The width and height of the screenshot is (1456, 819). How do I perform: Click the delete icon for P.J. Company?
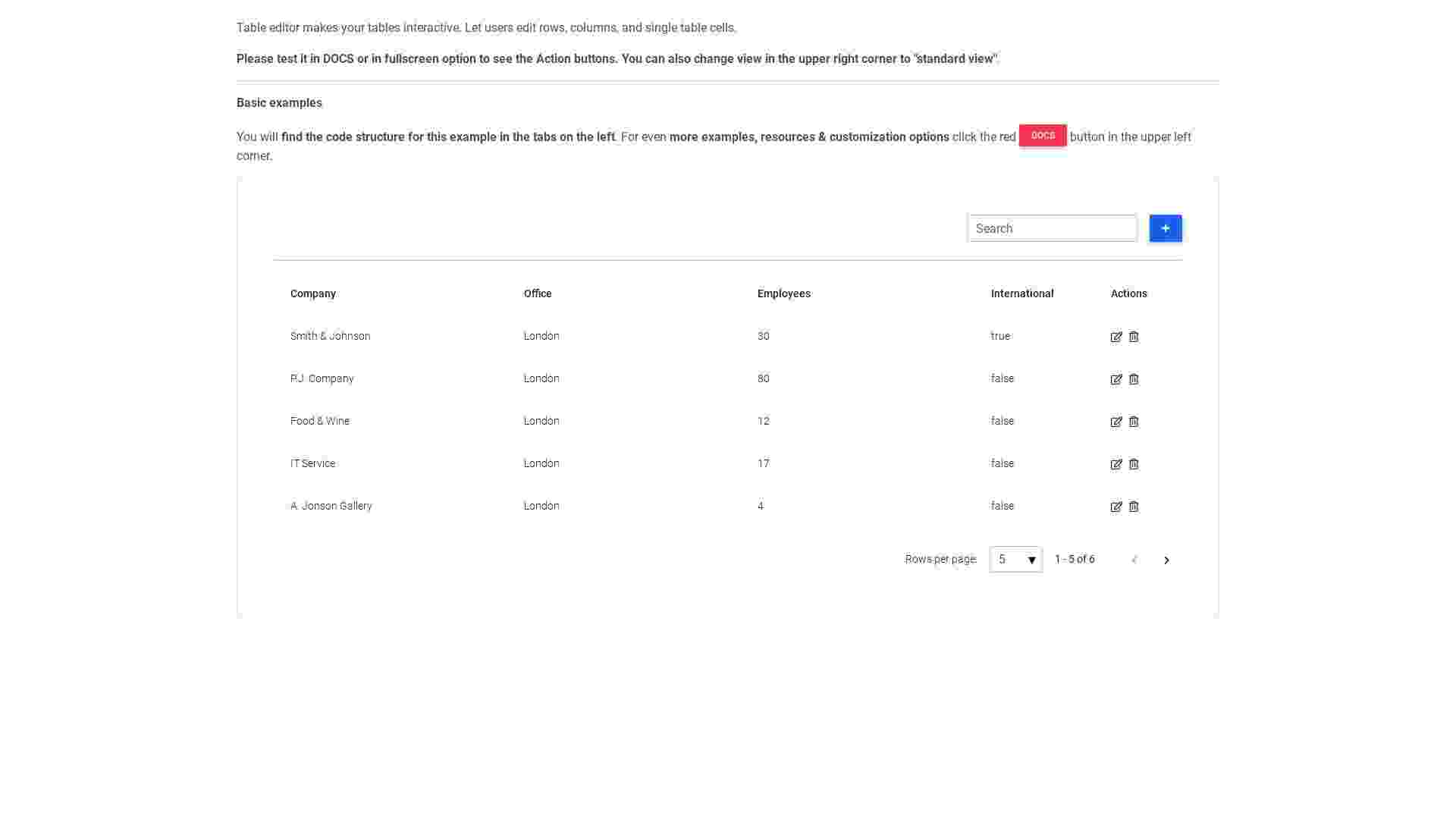pos(1133,378)
